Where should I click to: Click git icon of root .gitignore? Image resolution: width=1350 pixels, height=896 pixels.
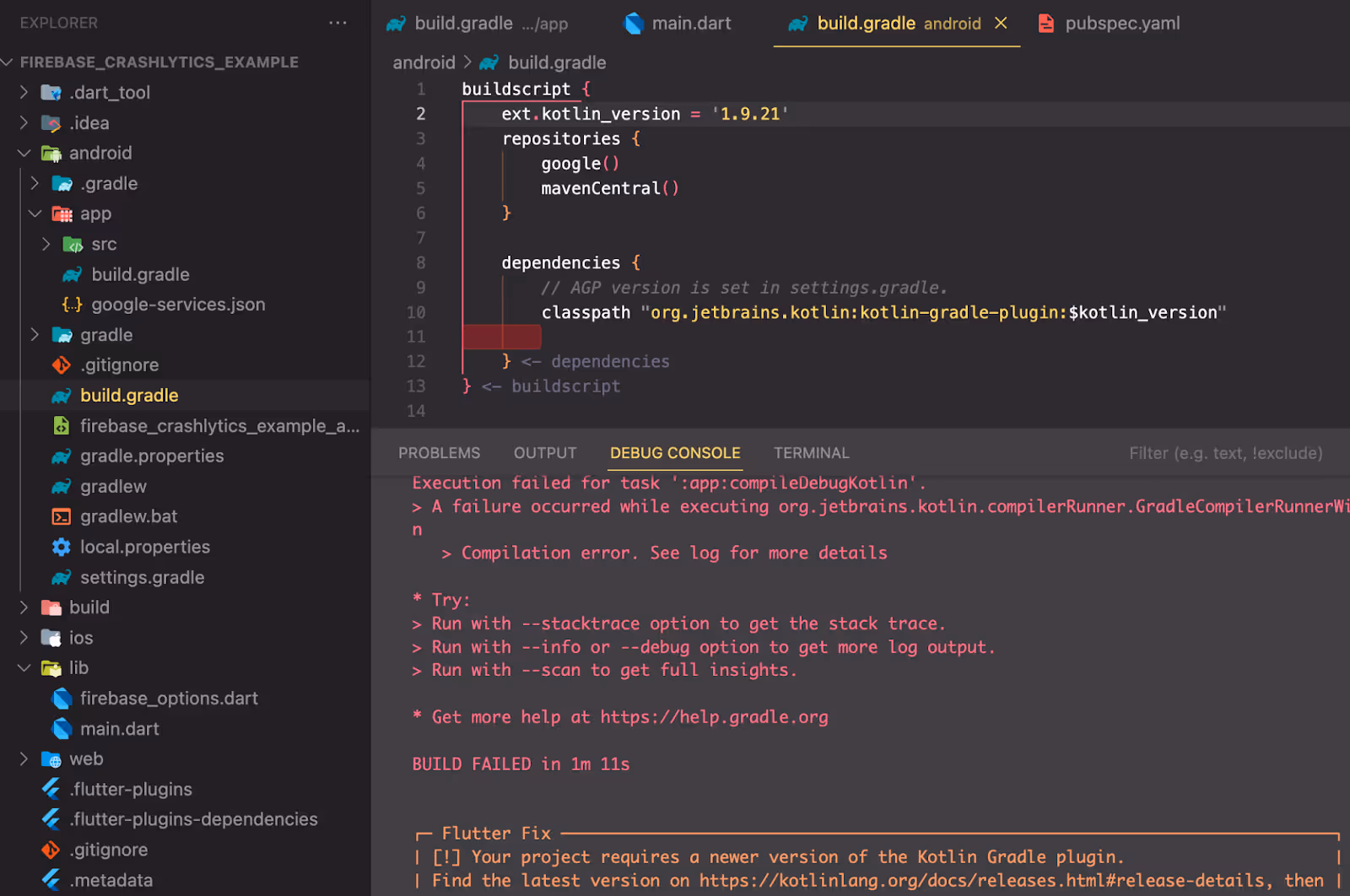tap(51, 850)
